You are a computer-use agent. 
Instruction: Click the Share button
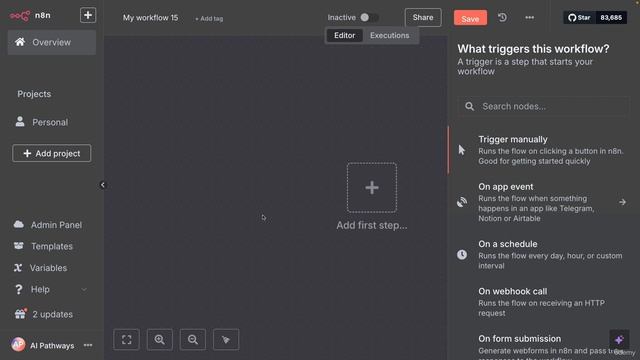[x=423, y=18]
